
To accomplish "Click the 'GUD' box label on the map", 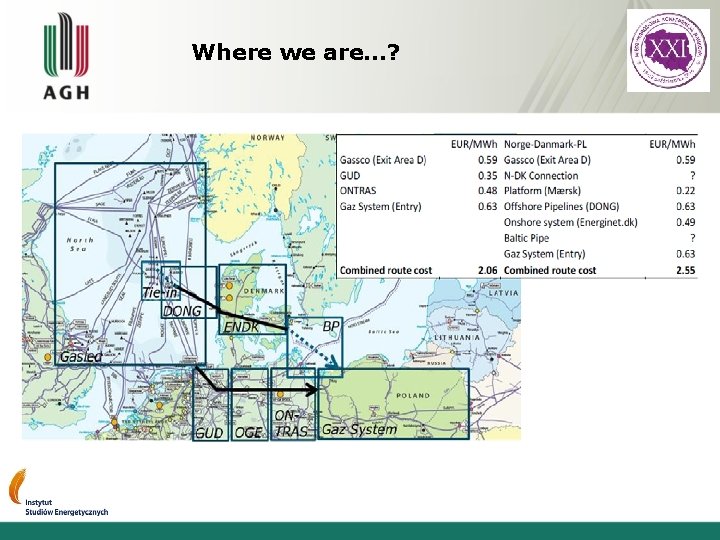I will pos(209,433).
